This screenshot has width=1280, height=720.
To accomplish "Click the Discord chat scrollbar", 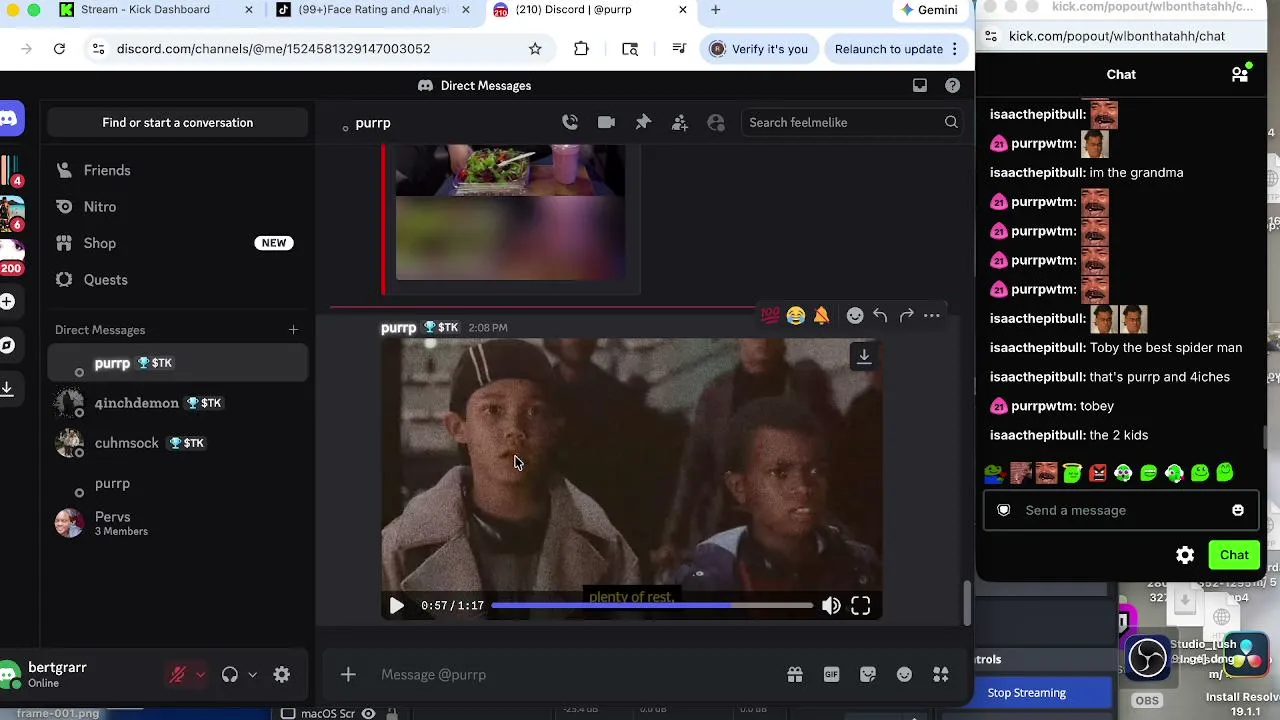I will [966, 603].
